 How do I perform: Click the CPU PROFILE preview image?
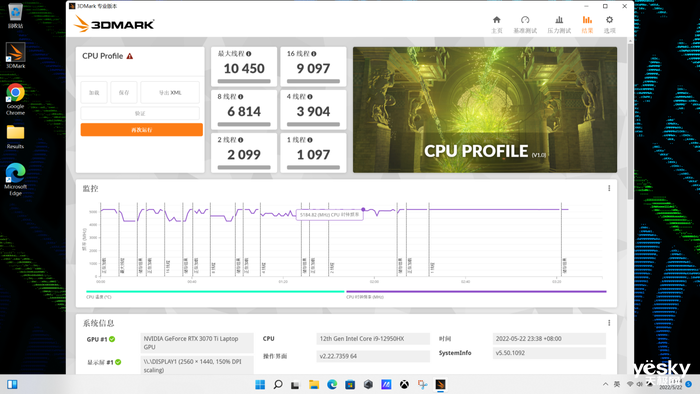pos(485,110)
